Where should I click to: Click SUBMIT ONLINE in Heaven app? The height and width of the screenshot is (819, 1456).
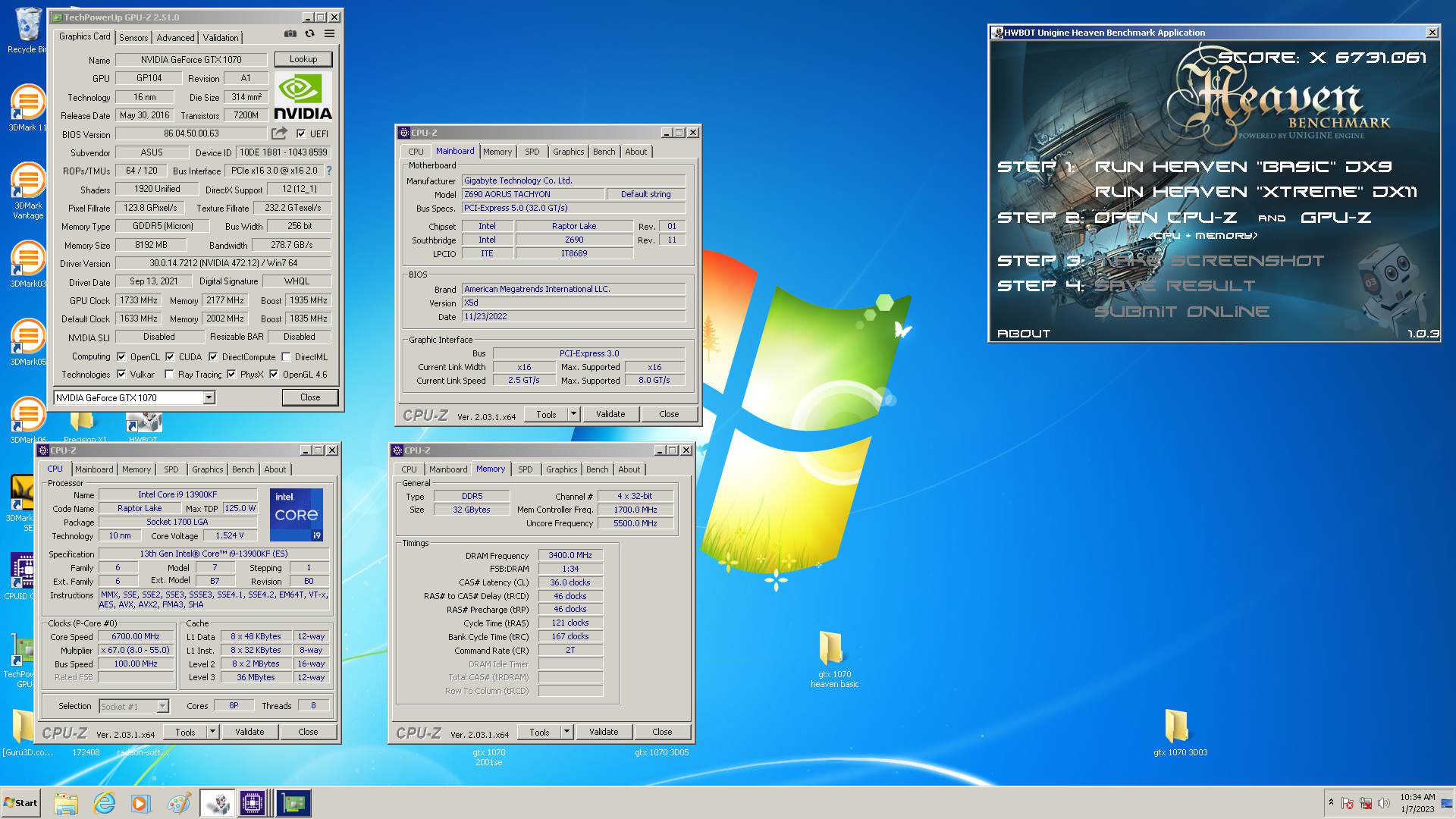pos(1181,312)
